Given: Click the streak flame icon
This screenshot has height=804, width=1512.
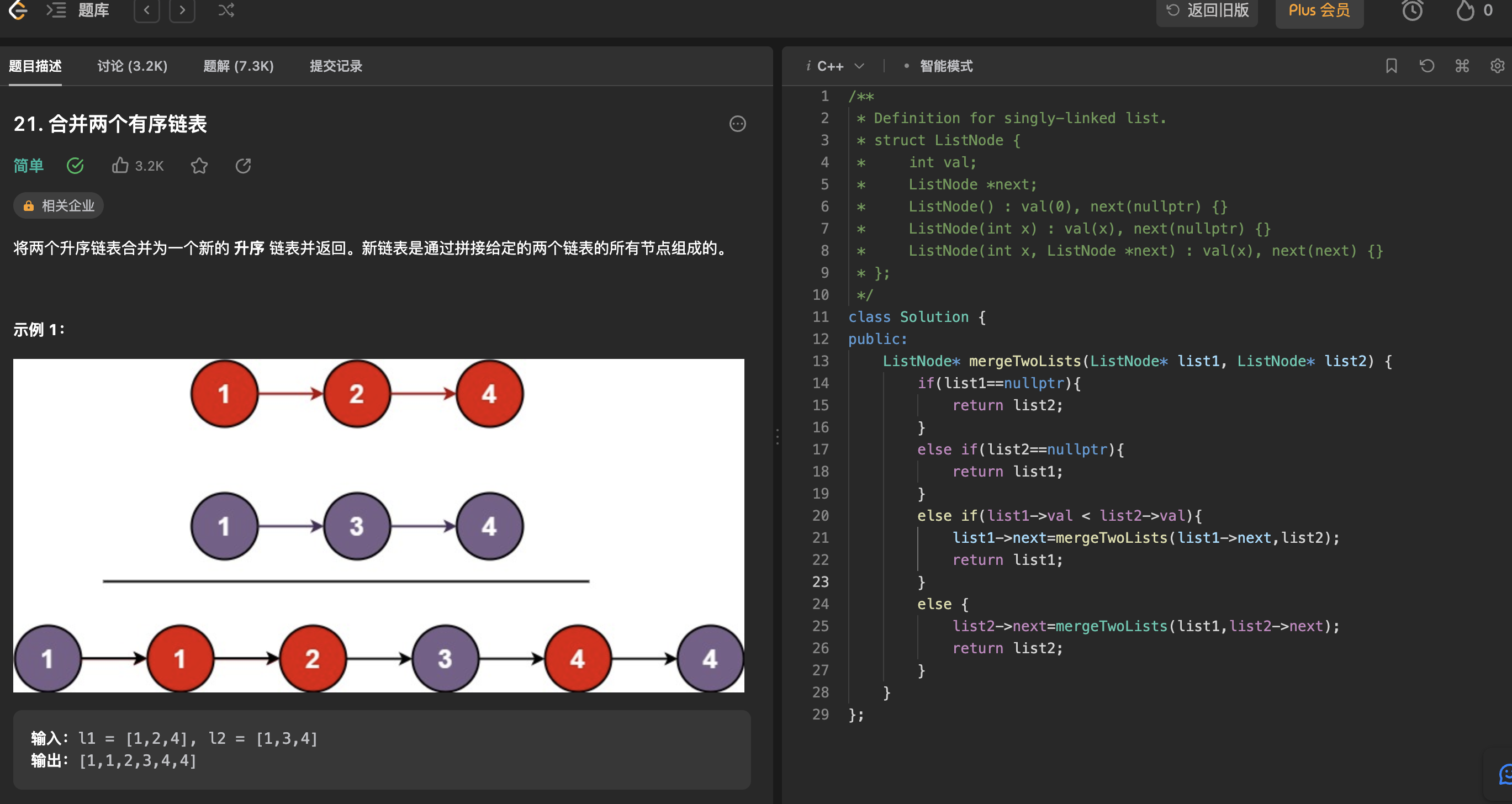Looking at the screenshot, I should click(x=1465, y=10).
